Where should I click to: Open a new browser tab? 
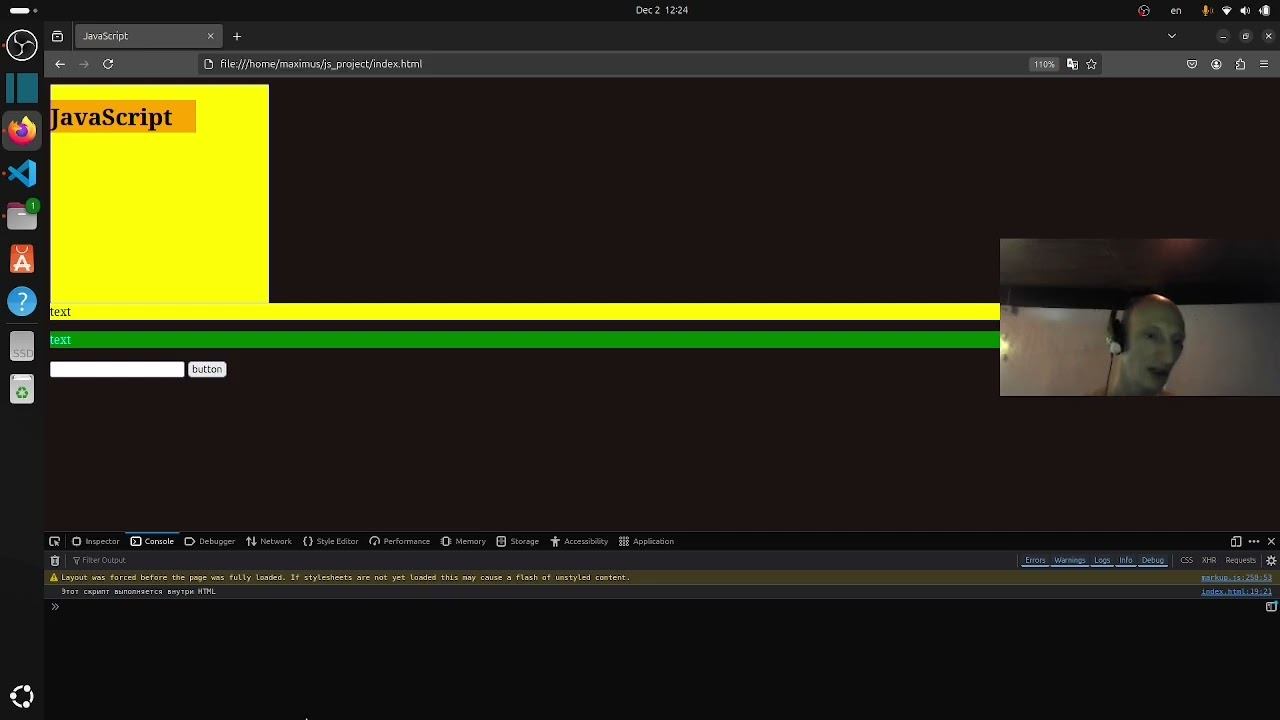point(237,36)
